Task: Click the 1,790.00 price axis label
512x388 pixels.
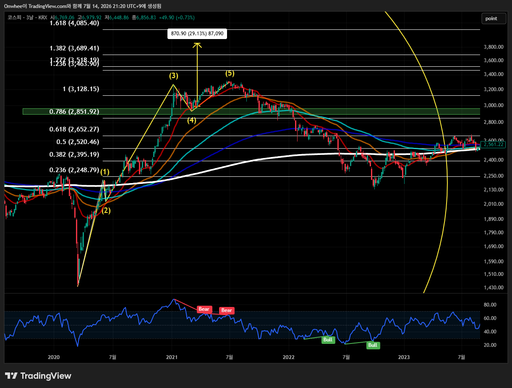Action: pyautogui.click(x=494, y=232)
